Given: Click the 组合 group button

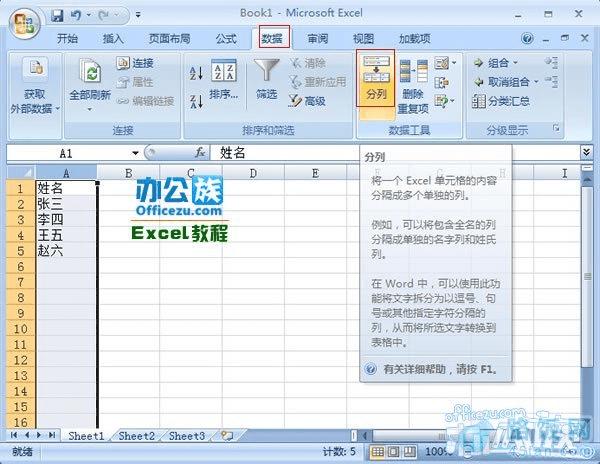Looking at the screenshot, I should click(491, 63).
